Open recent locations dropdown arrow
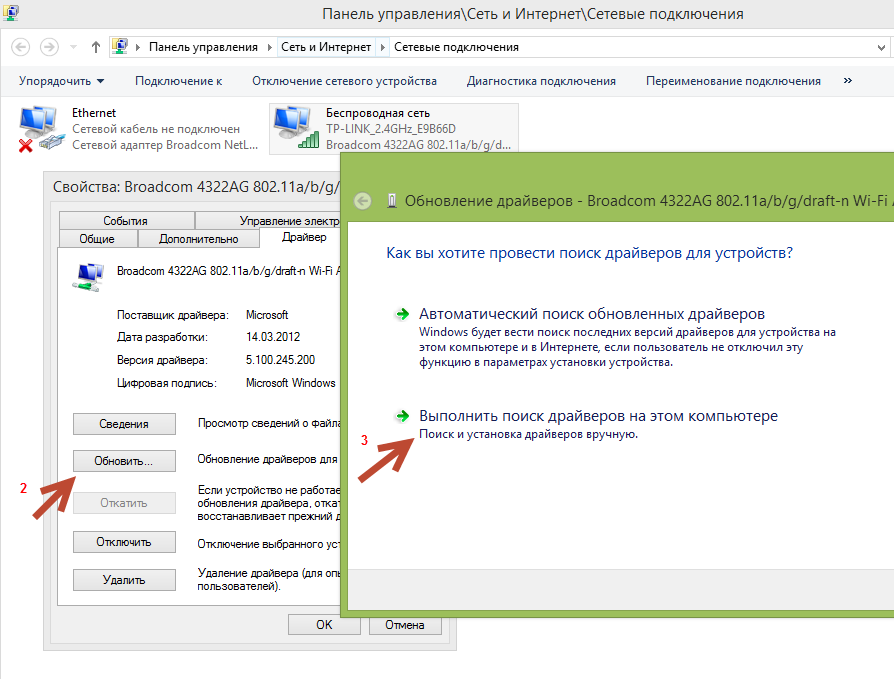This screenshot has width=894, height=679. click(74, 47)
